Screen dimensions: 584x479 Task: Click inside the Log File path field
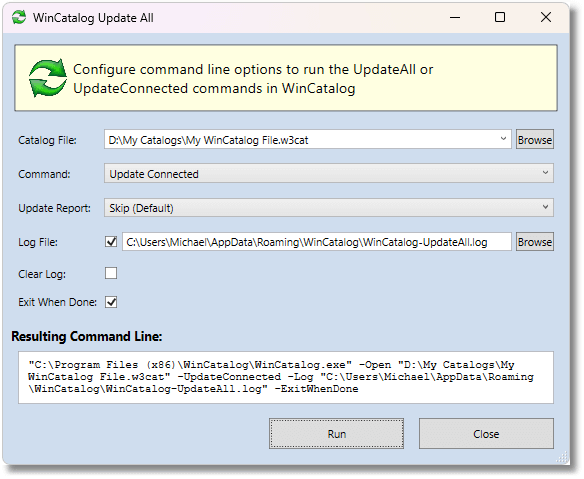coord(317,242)
